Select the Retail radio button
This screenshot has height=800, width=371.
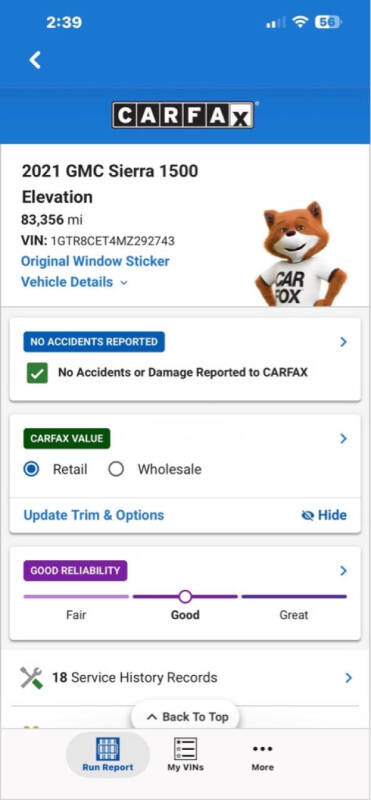click(32, 469)
